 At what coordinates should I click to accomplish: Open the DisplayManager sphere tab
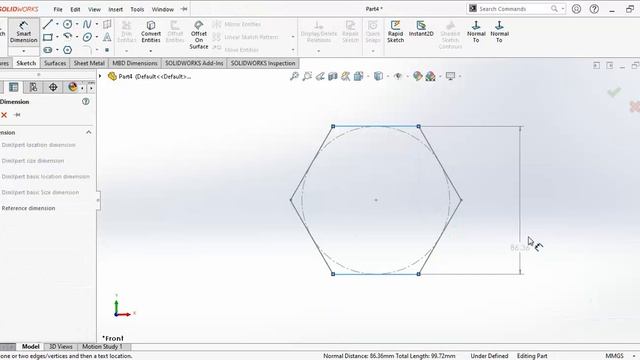73,87
